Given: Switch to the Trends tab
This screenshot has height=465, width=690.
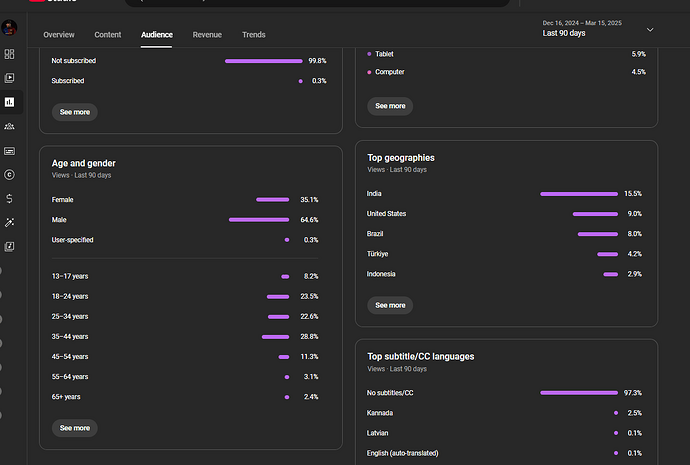Looking at the screenshot, I should 253,35.
